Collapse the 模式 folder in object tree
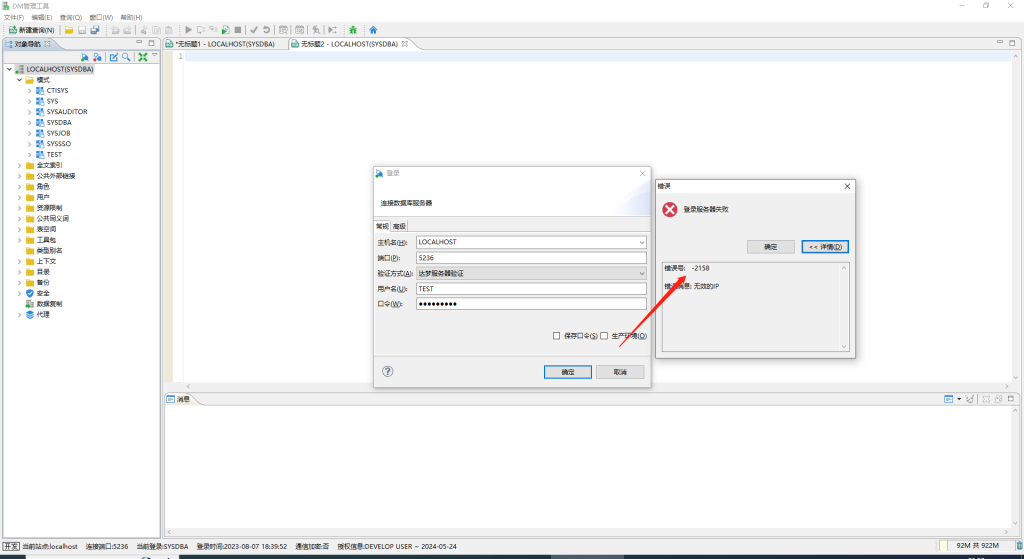The width and height of the screenshot is (1024, 559). (20, 80)
